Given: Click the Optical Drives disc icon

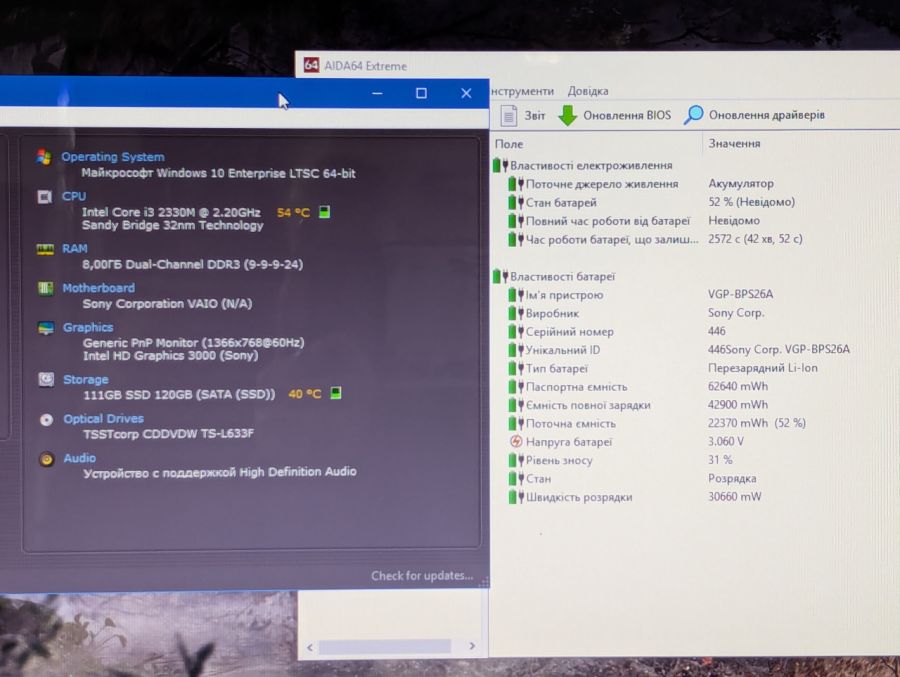Looking at the screenshot, I should (x=46, y=420).
